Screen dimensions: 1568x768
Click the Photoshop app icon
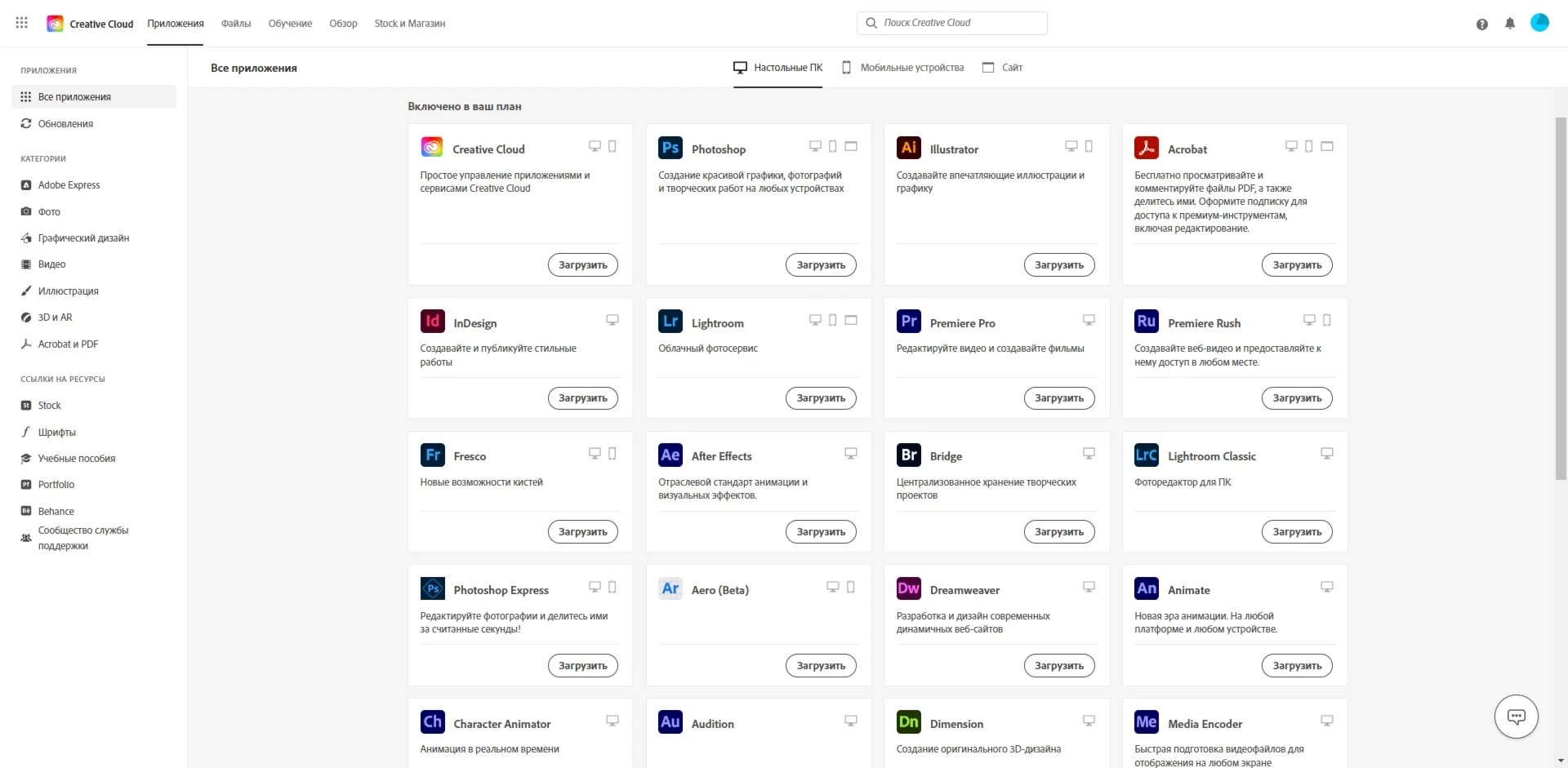click(x=670, y=148)
